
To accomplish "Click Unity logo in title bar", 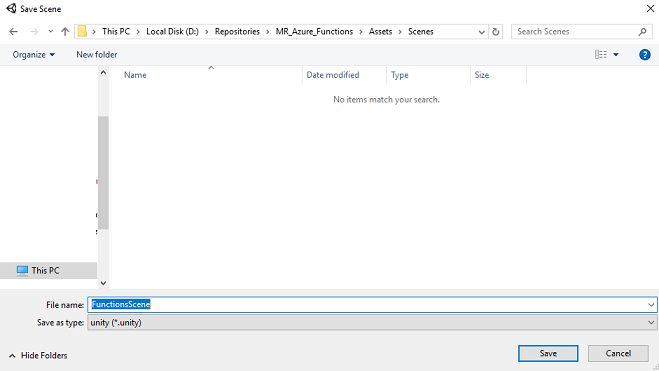I will point(11,8).
